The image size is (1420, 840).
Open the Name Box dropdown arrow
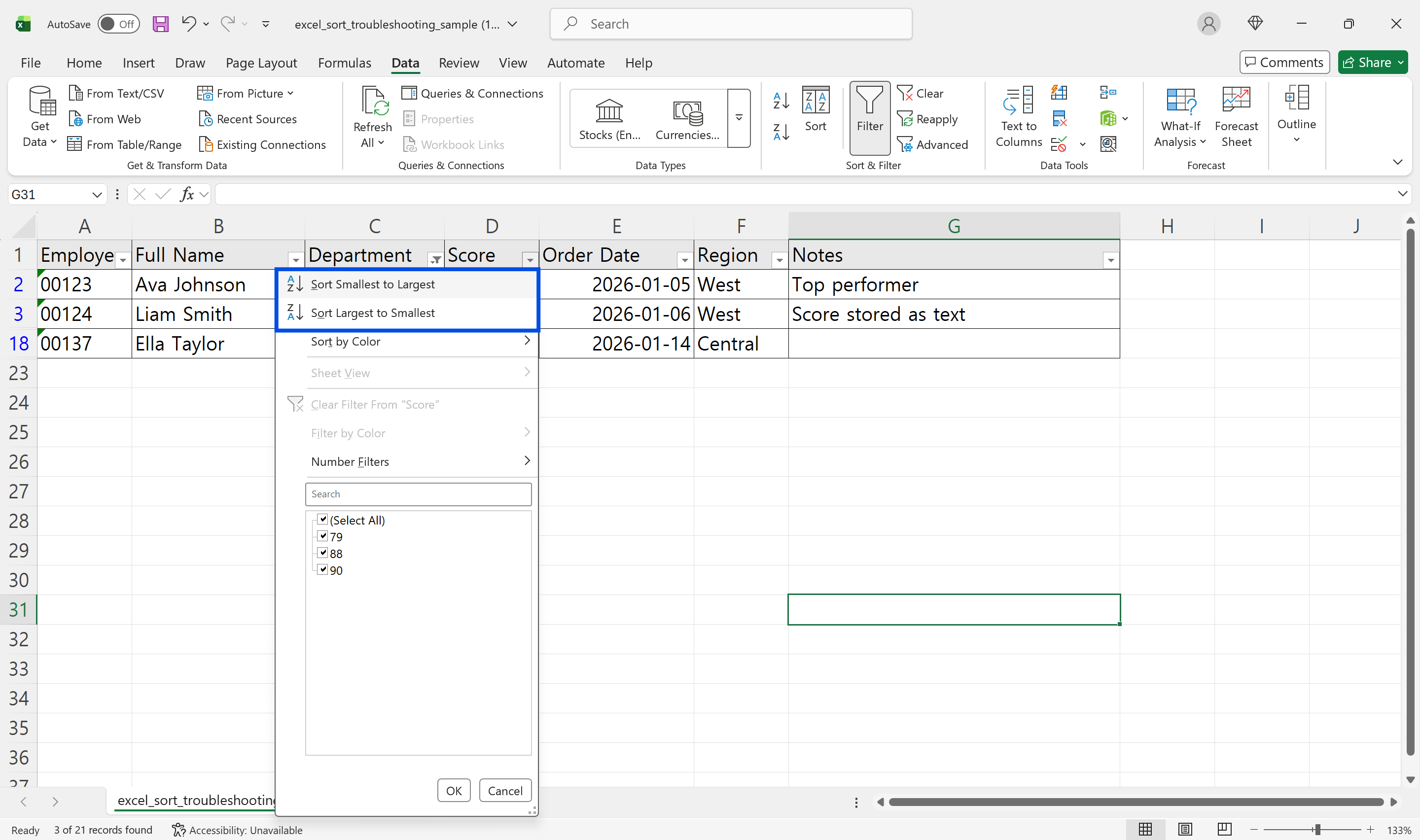pos(97,195)
